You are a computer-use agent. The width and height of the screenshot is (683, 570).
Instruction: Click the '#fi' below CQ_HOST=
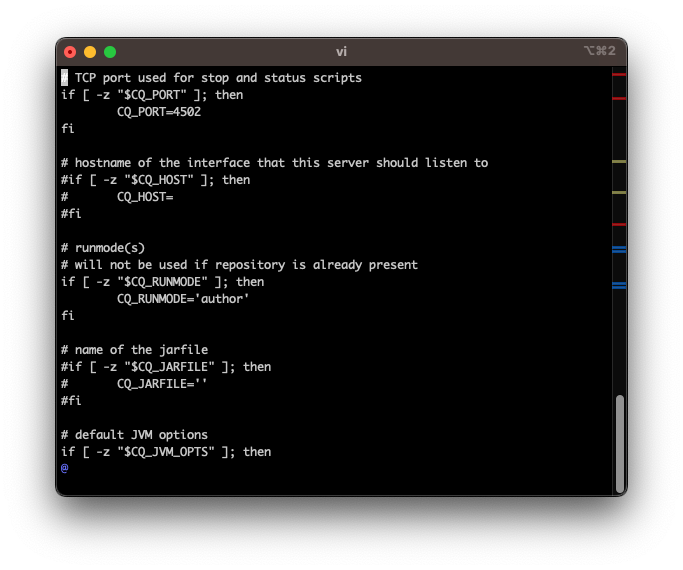(71, 214)
